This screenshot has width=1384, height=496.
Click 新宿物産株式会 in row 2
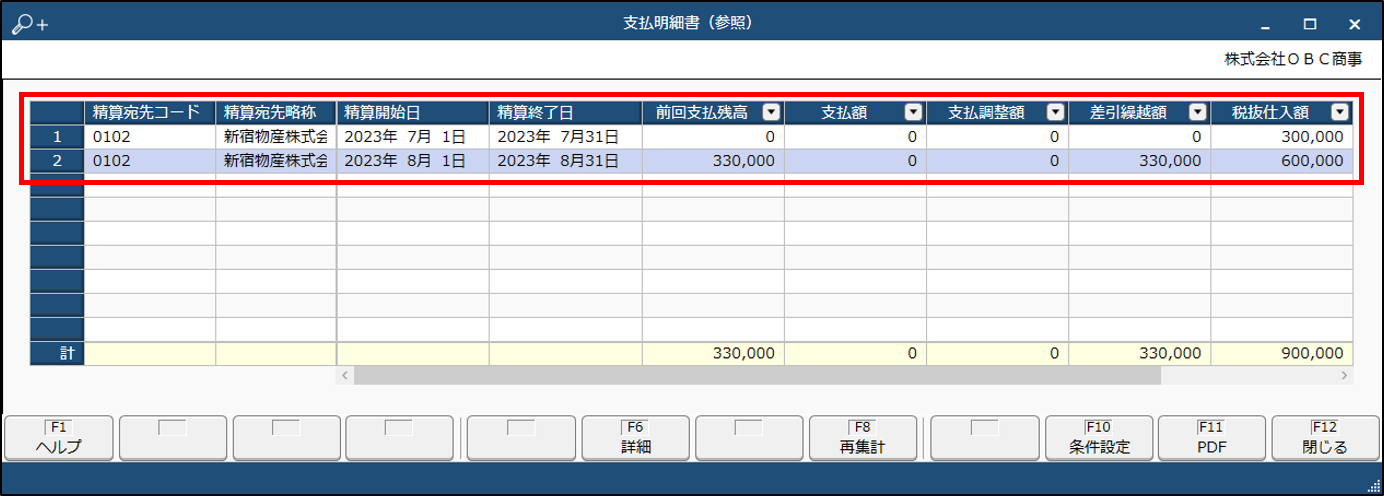pyautogui.click(x=276, y=160)
